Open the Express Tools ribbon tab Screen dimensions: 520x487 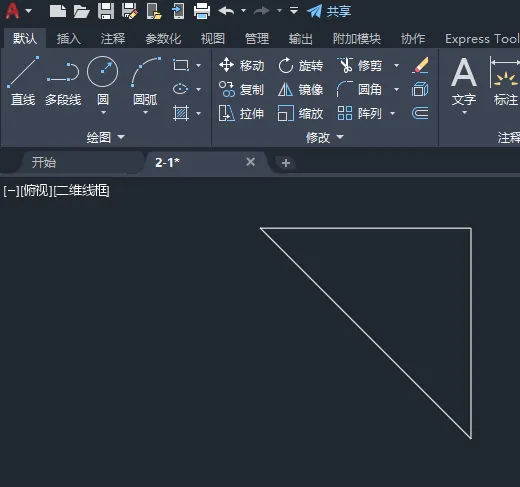coord(482,39)
